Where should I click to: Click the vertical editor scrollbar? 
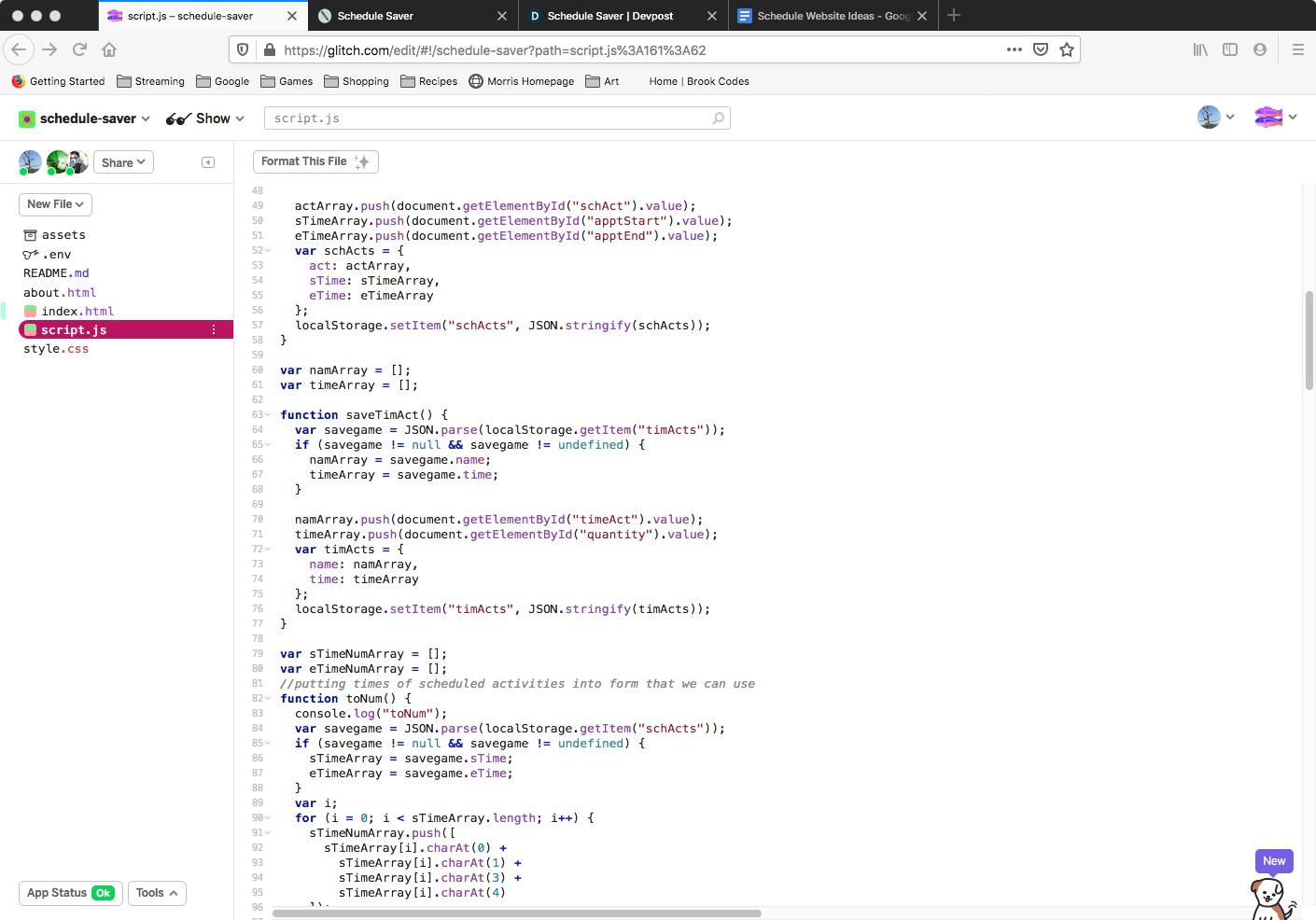pos(1309,341)
